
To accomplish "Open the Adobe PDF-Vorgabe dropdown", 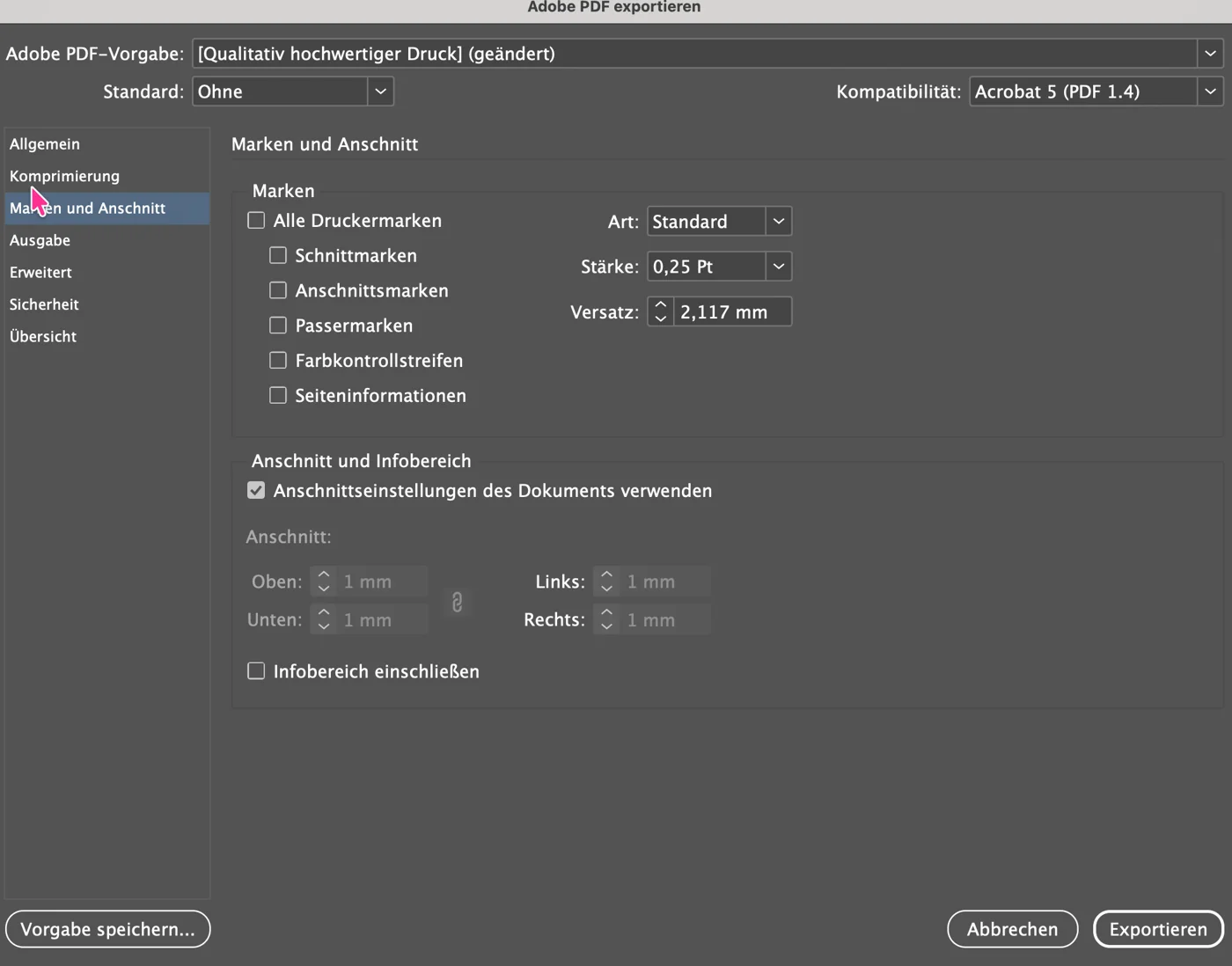I will pos(708,54).
